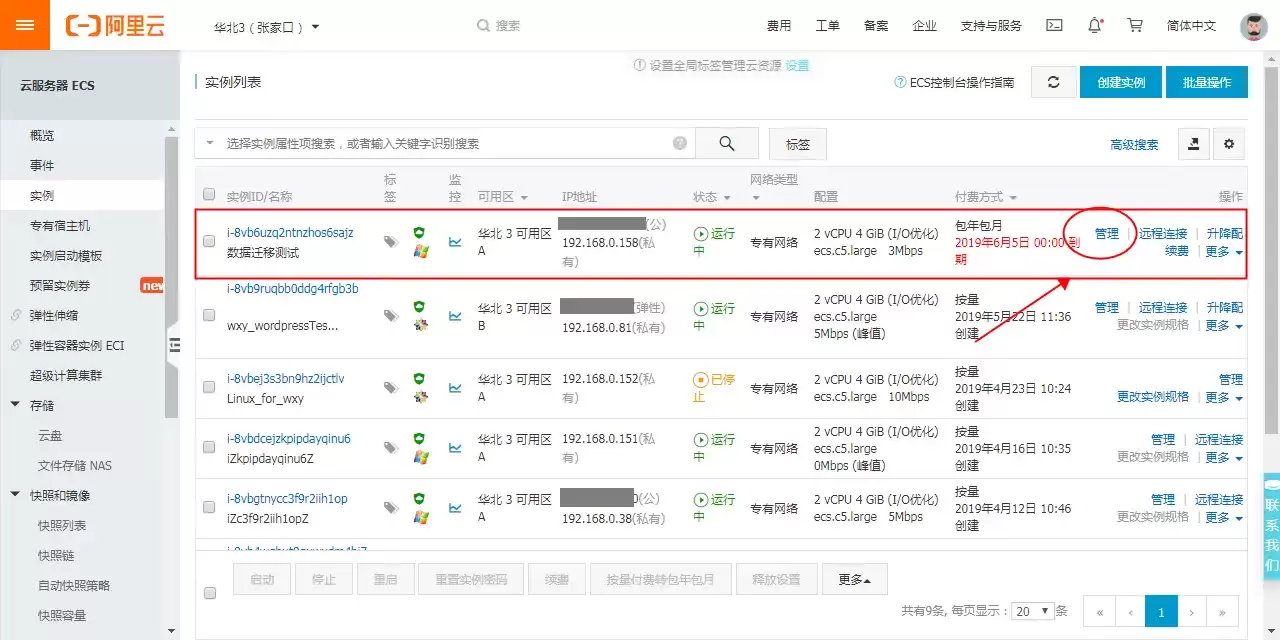Click 续费 link for 数据迁移测试 row

[1177, 251]
